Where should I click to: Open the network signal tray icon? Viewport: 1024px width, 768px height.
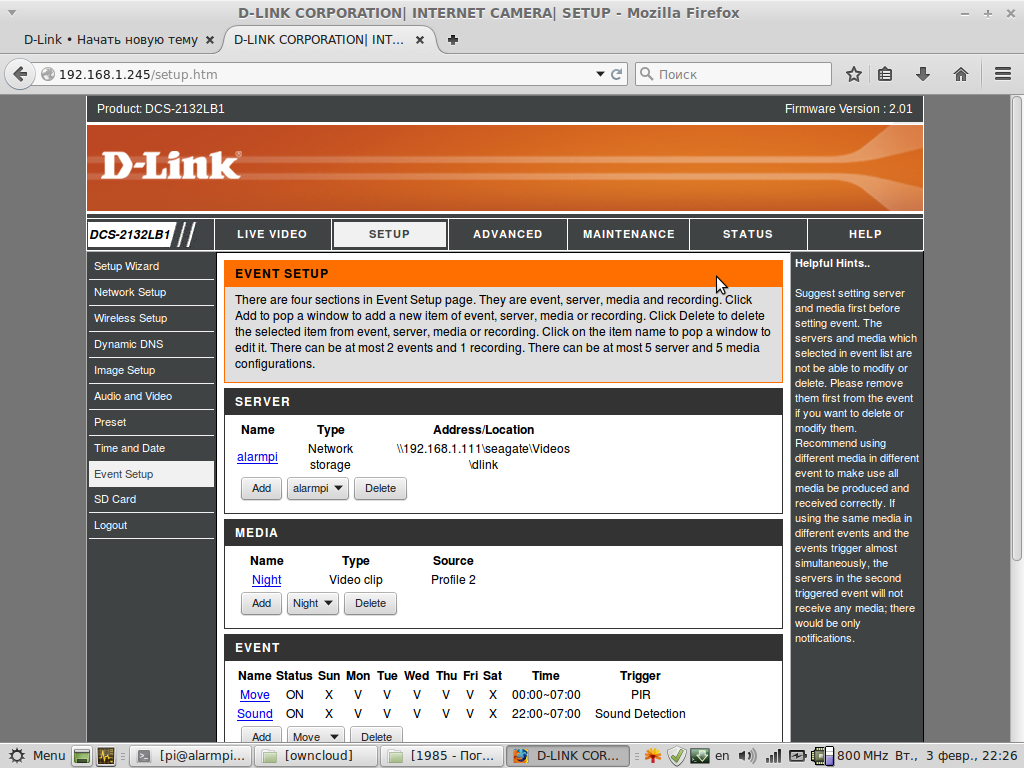click(x=773, y=756)
